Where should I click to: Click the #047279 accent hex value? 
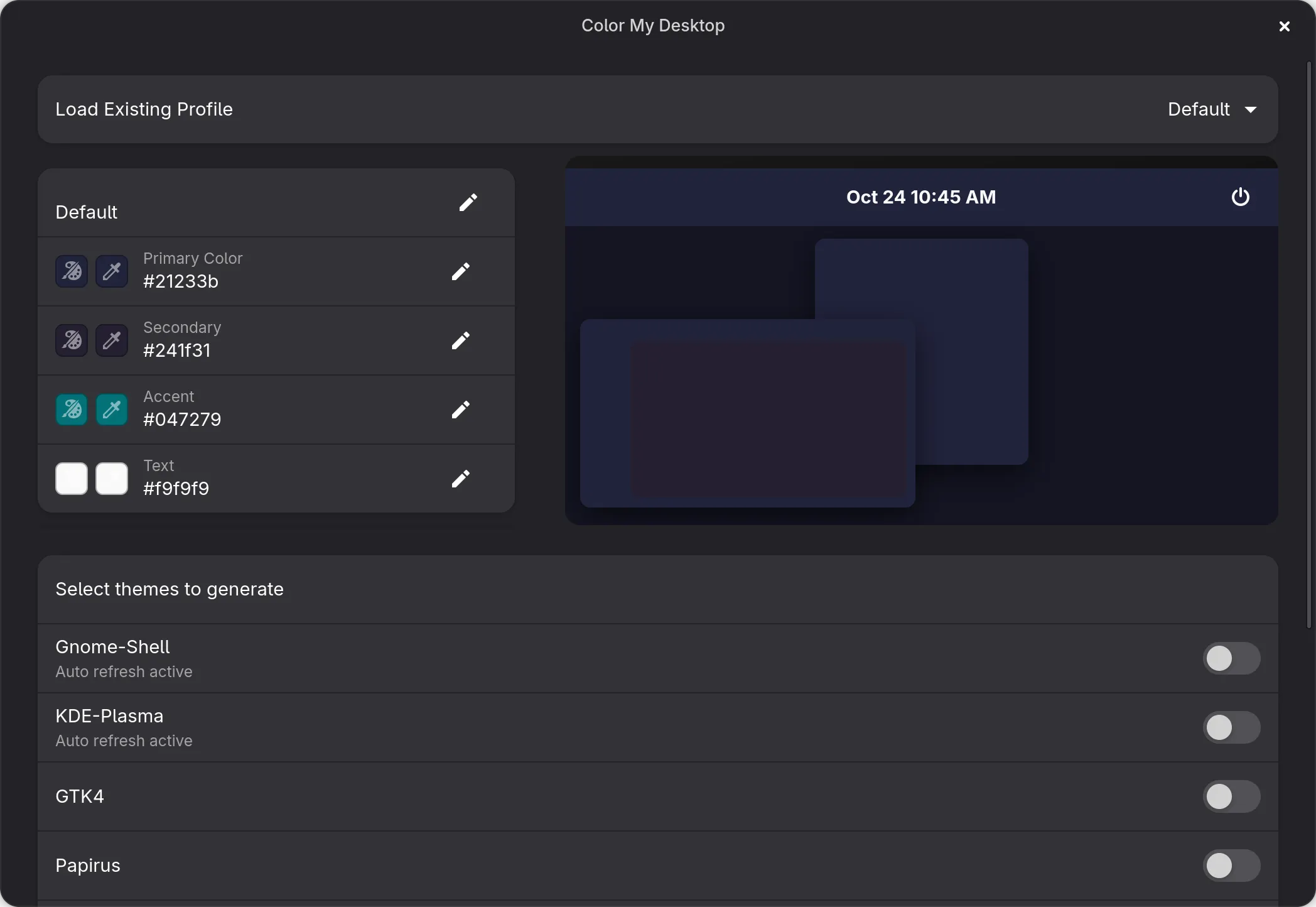pos(182,420)
